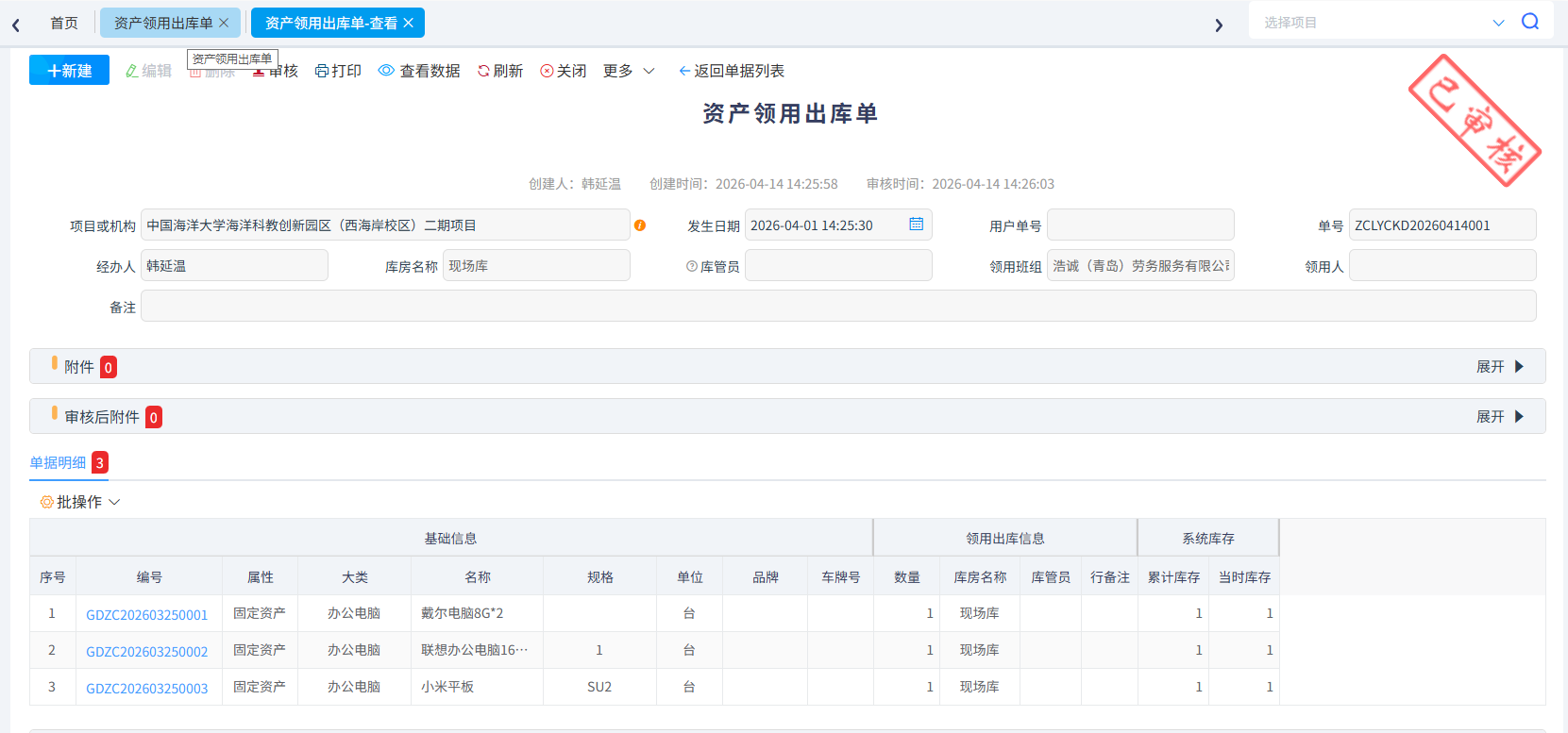Click the 查看数据 eye icon

(x=386, y=71)
